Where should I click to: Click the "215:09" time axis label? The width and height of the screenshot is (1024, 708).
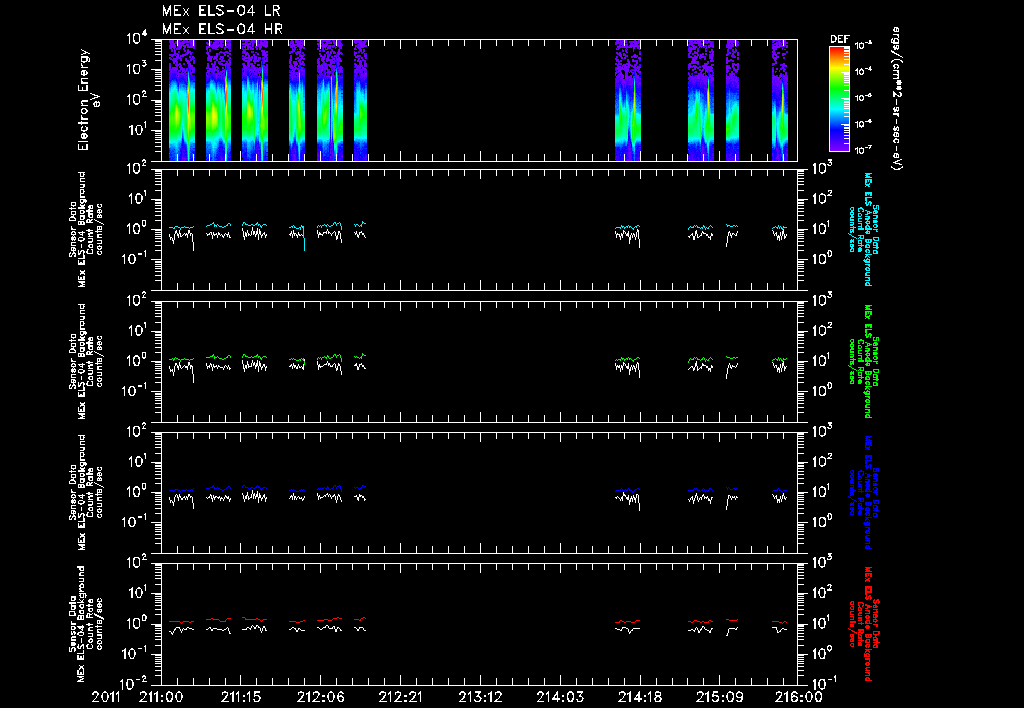pyautogui.click(x=719, y=697)
